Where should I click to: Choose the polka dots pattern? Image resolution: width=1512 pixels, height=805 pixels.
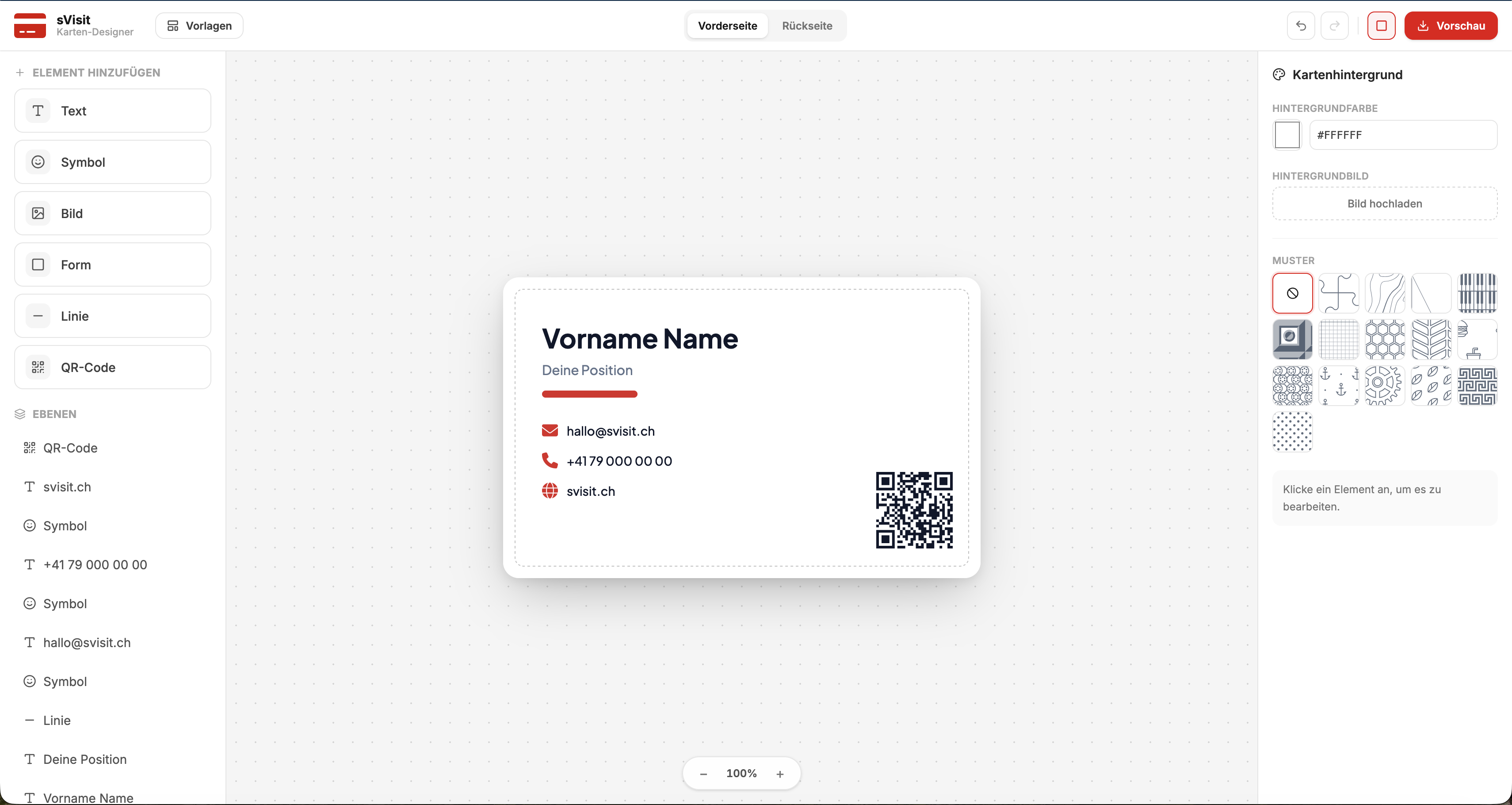pos(1292,432)
